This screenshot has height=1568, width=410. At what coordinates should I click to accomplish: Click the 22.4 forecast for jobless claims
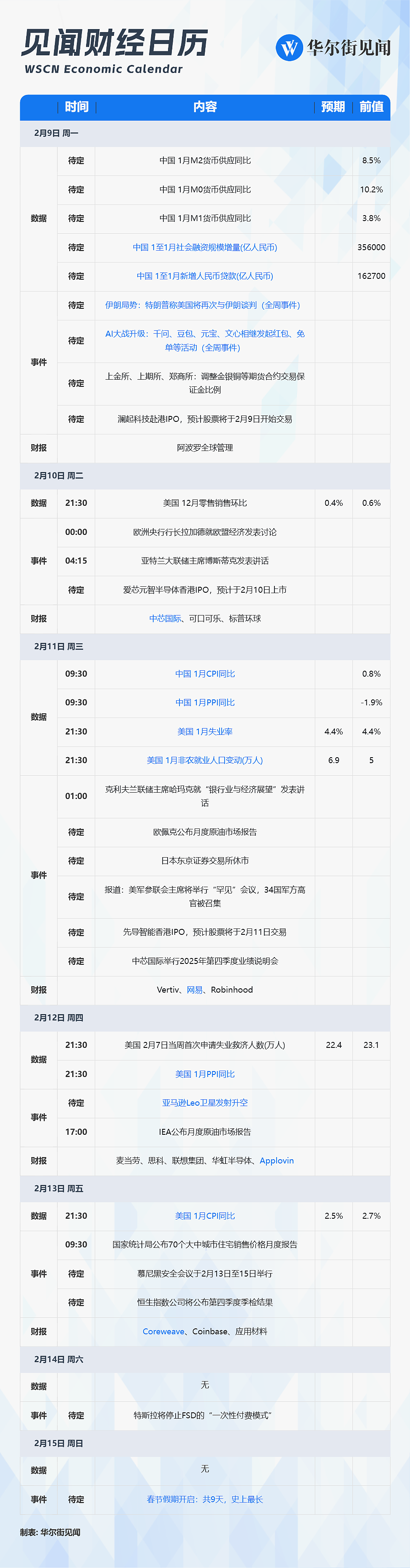pos(333,1045)
